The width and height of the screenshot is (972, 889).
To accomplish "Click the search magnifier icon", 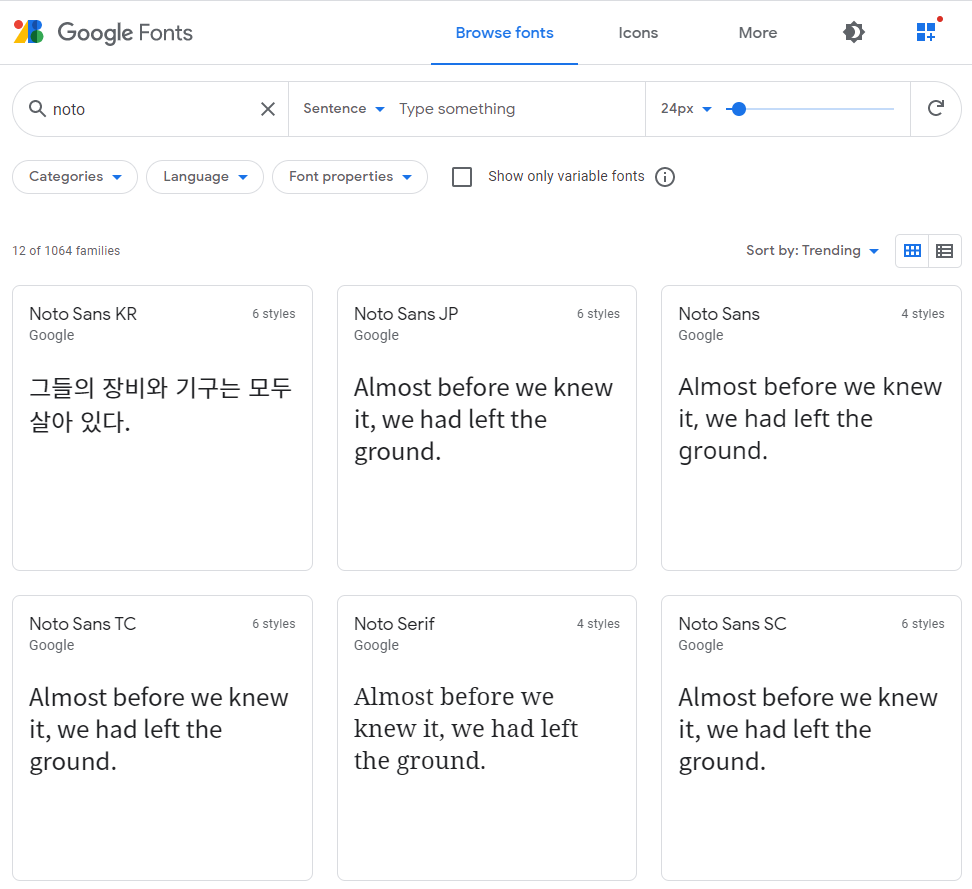I will pyautogui.click(x=38, y=108).
